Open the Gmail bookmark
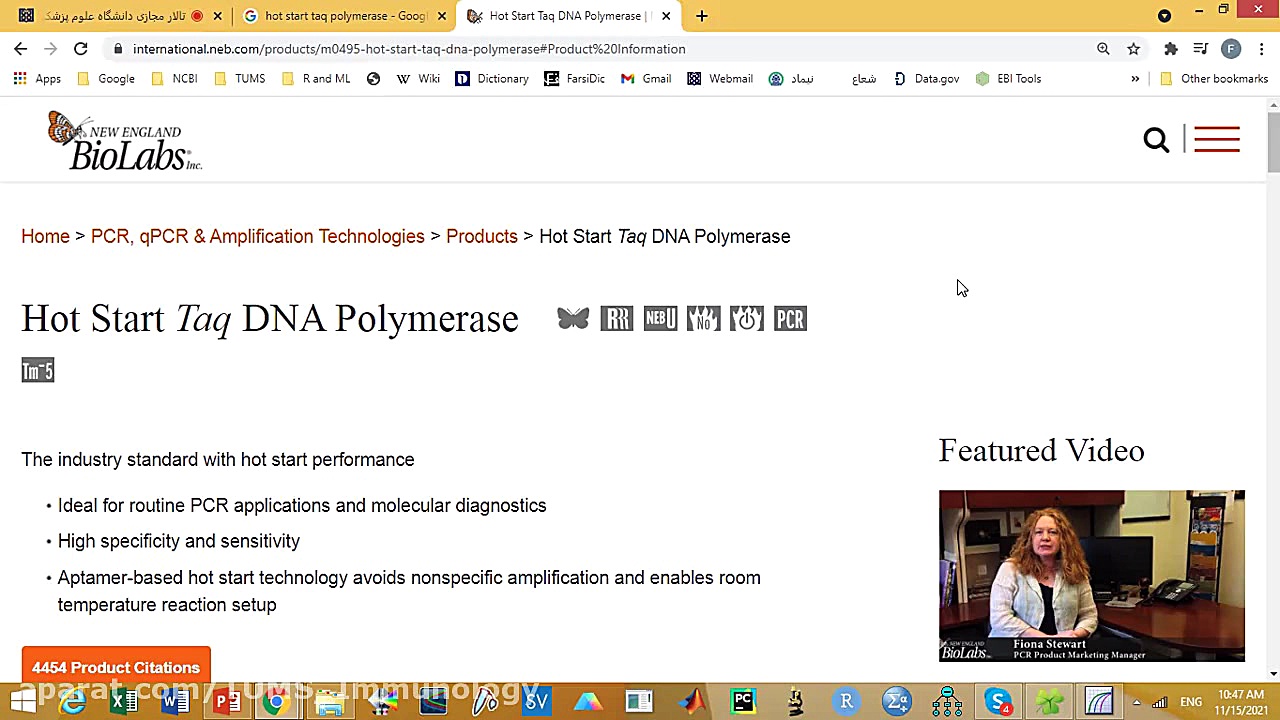1280x720 pixels. click(x=646, y=78)
